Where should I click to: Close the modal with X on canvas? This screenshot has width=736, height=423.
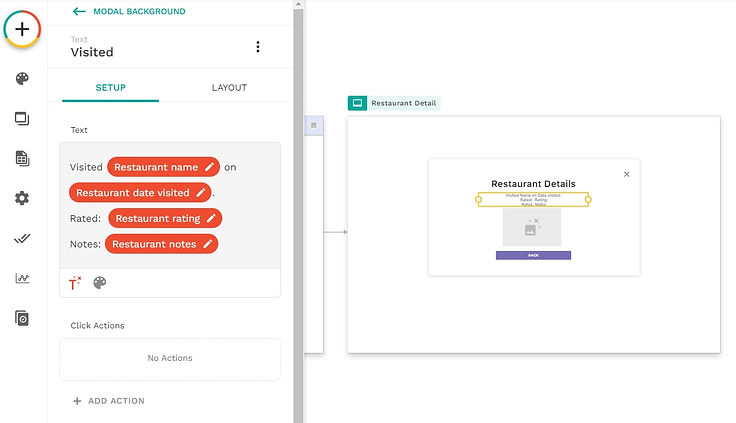[x=627, y=174]
